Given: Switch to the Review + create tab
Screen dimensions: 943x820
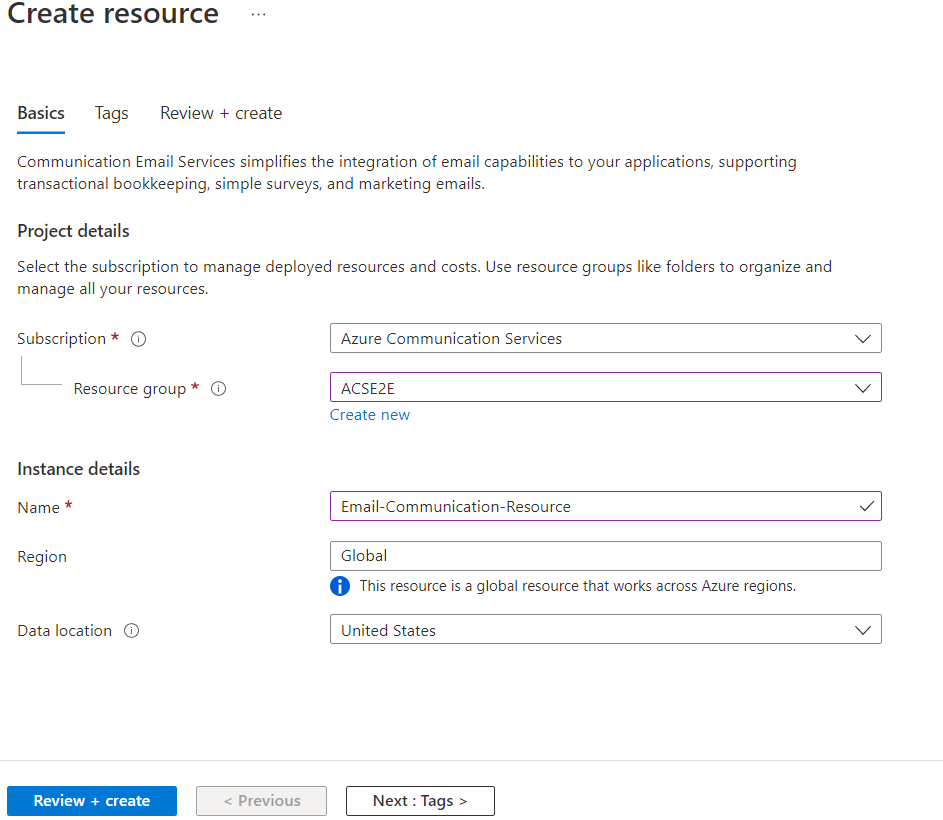Looking at the screenshot, I should [220, 113].
